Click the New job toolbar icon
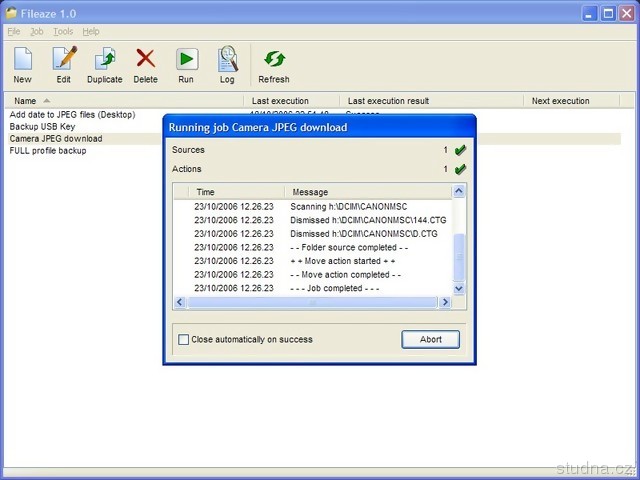Viewport: 640px width, 480px height. click(22, 60)
